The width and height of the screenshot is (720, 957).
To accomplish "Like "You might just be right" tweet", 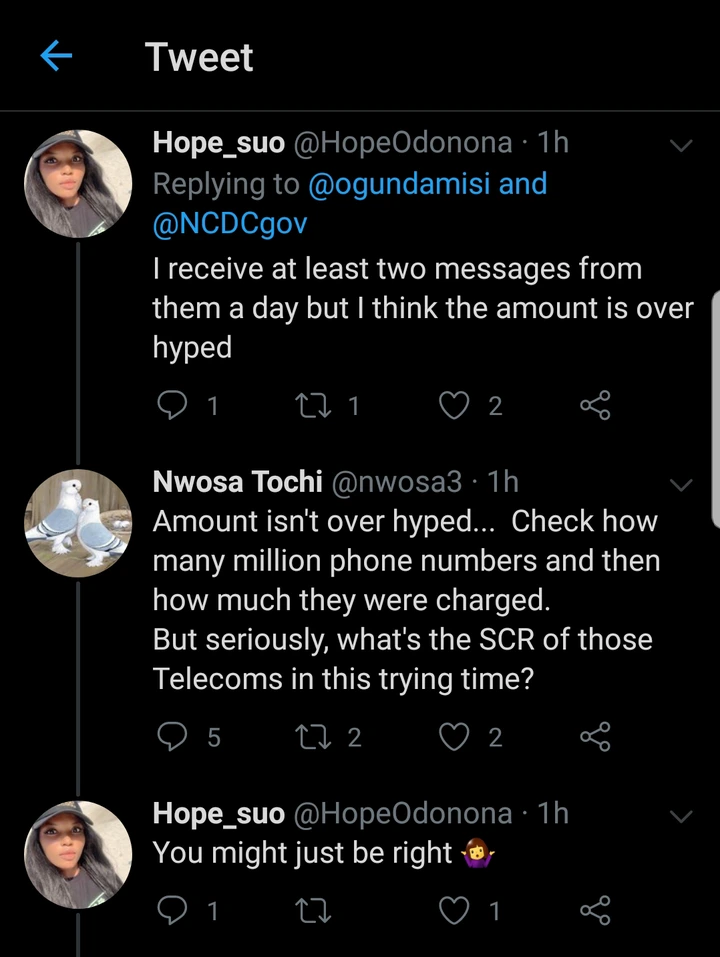I will pos(455,909).
